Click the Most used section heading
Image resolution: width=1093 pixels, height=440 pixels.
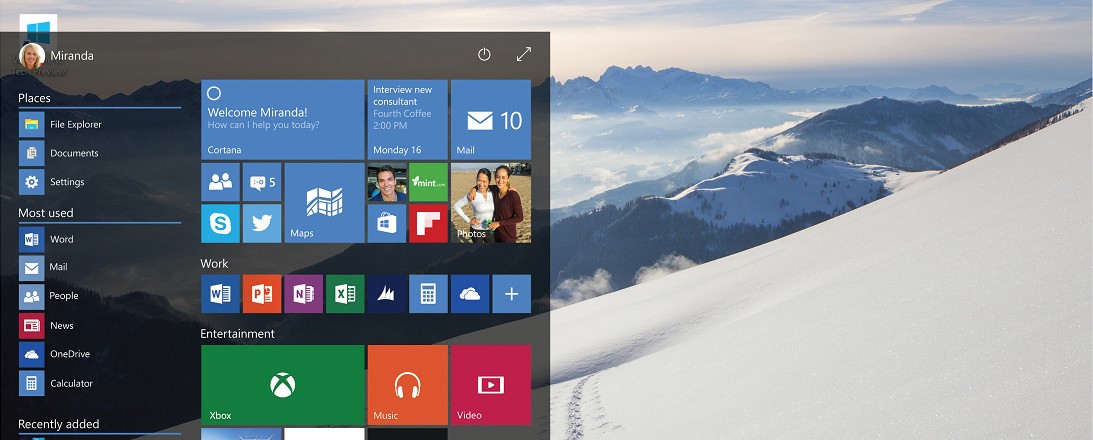45,213
